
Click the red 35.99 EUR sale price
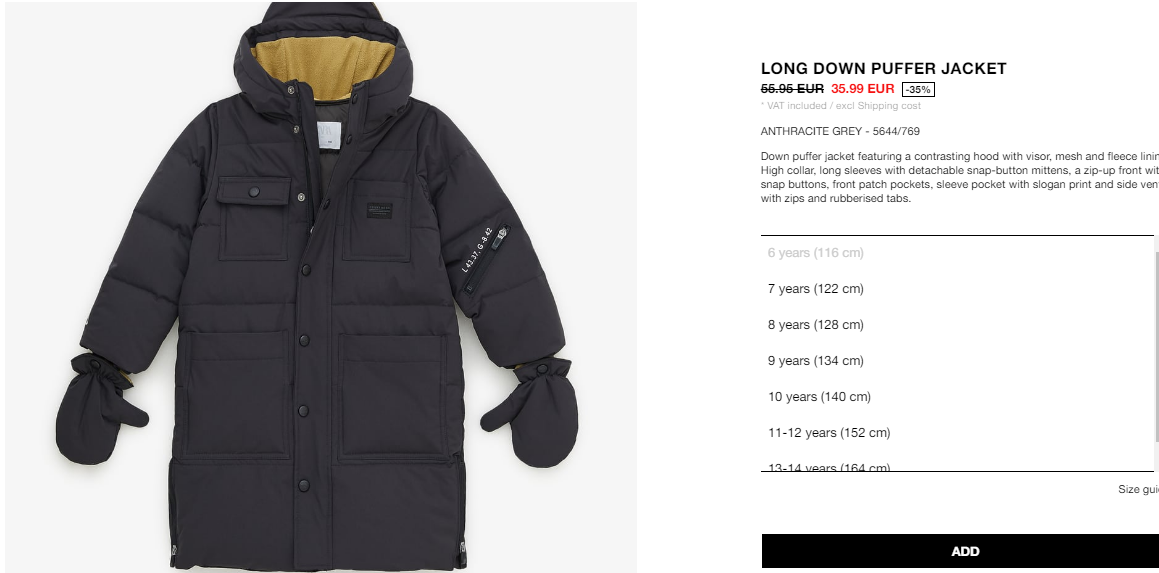pos(863,89)
